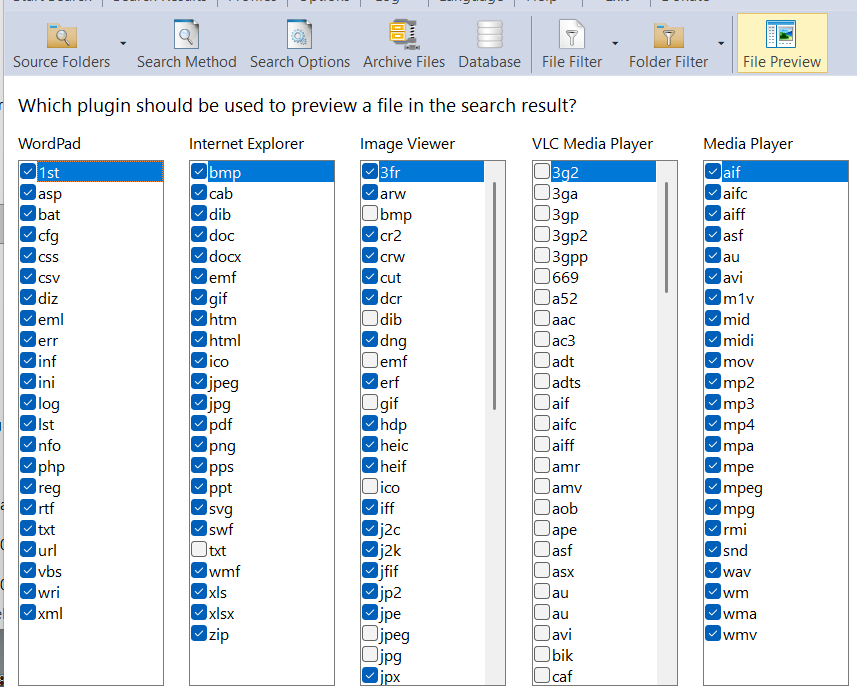Disable pdf preview in Internet Explorer list
Viewport: 857px width, 687px height.
pyautogui.click(x=199, y=424)
